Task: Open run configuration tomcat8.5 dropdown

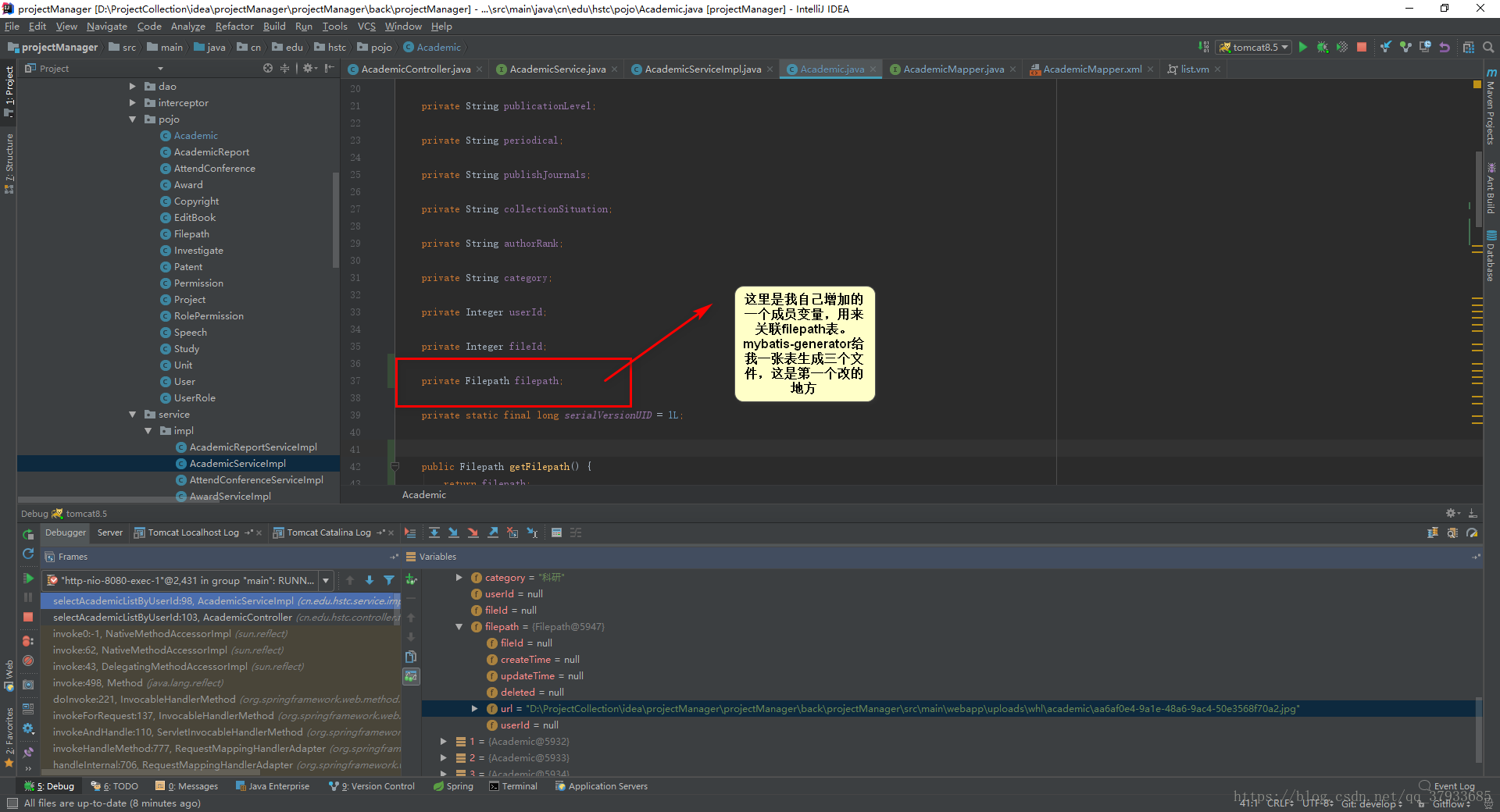Action: click(1254, 48)
